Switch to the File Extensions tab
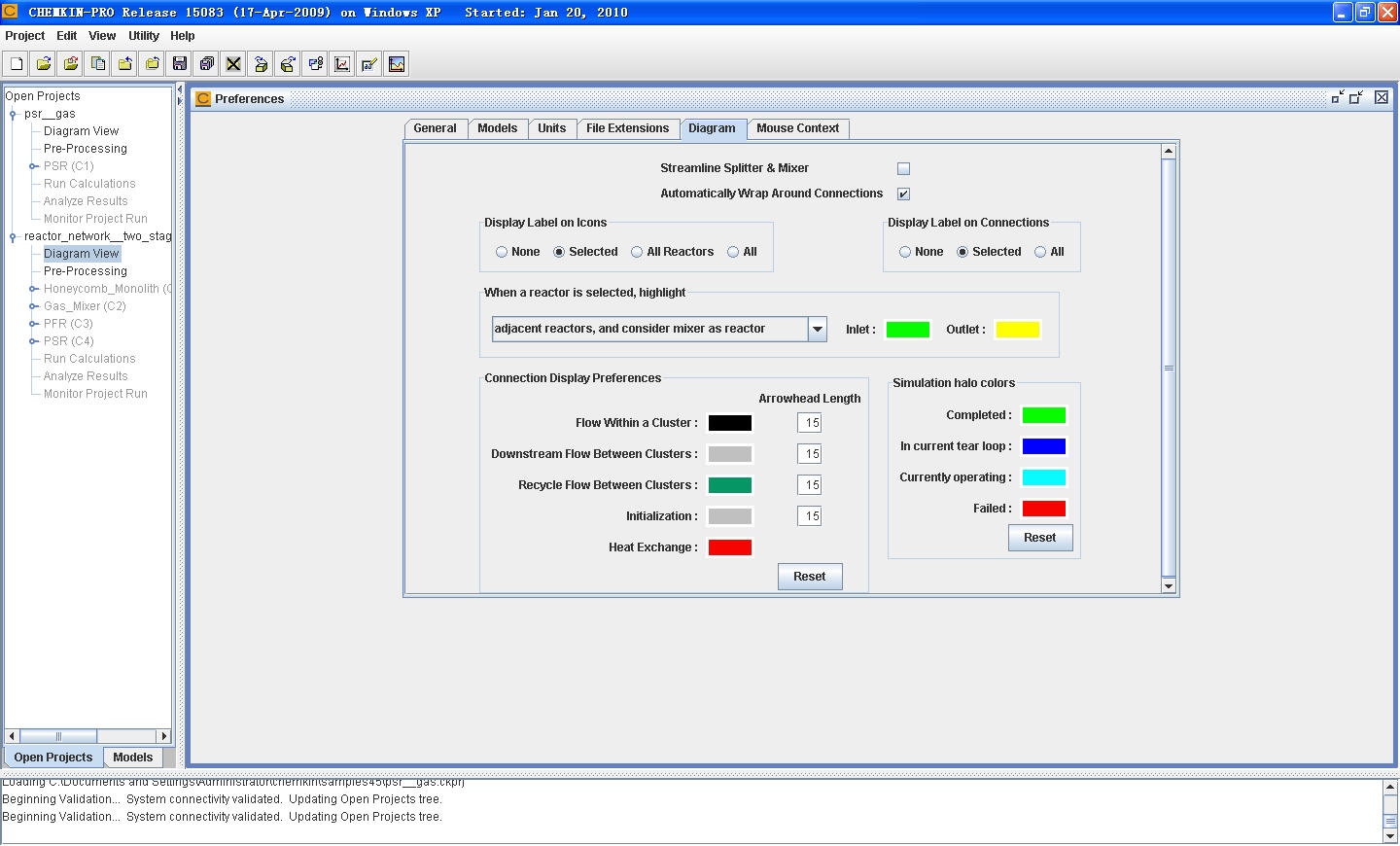This screenshot has width=1400, height=846. point(627,128)
